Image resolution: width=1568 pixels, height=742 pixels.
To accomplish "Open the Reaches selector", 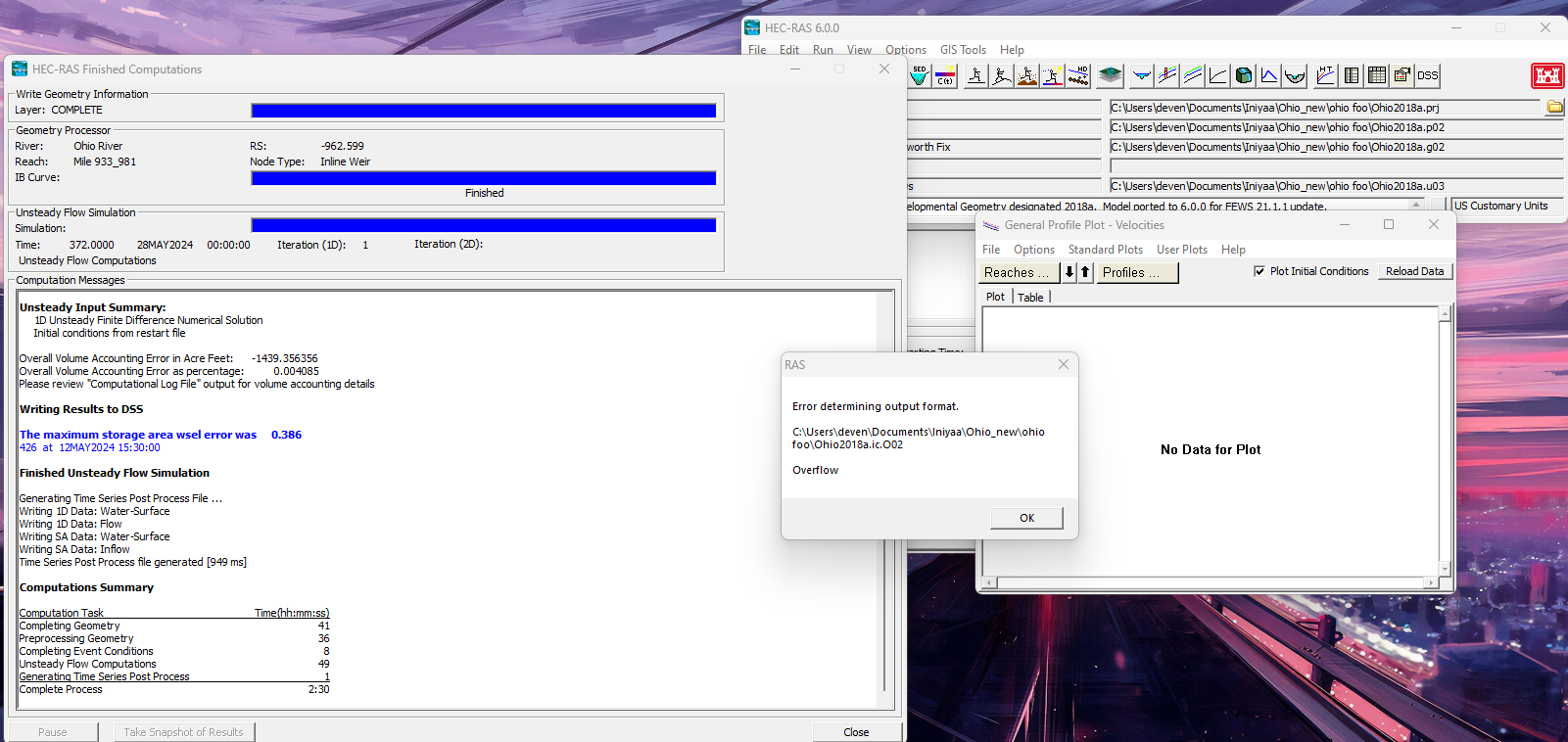I will (x=1020, y=272).
